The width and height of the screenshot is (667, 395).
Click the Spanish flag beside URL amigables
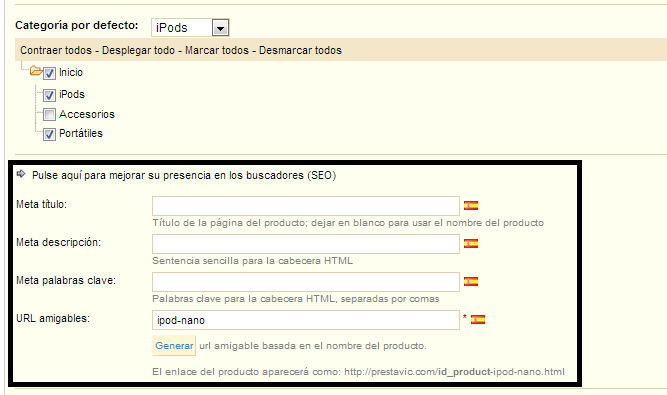(478, 319)
